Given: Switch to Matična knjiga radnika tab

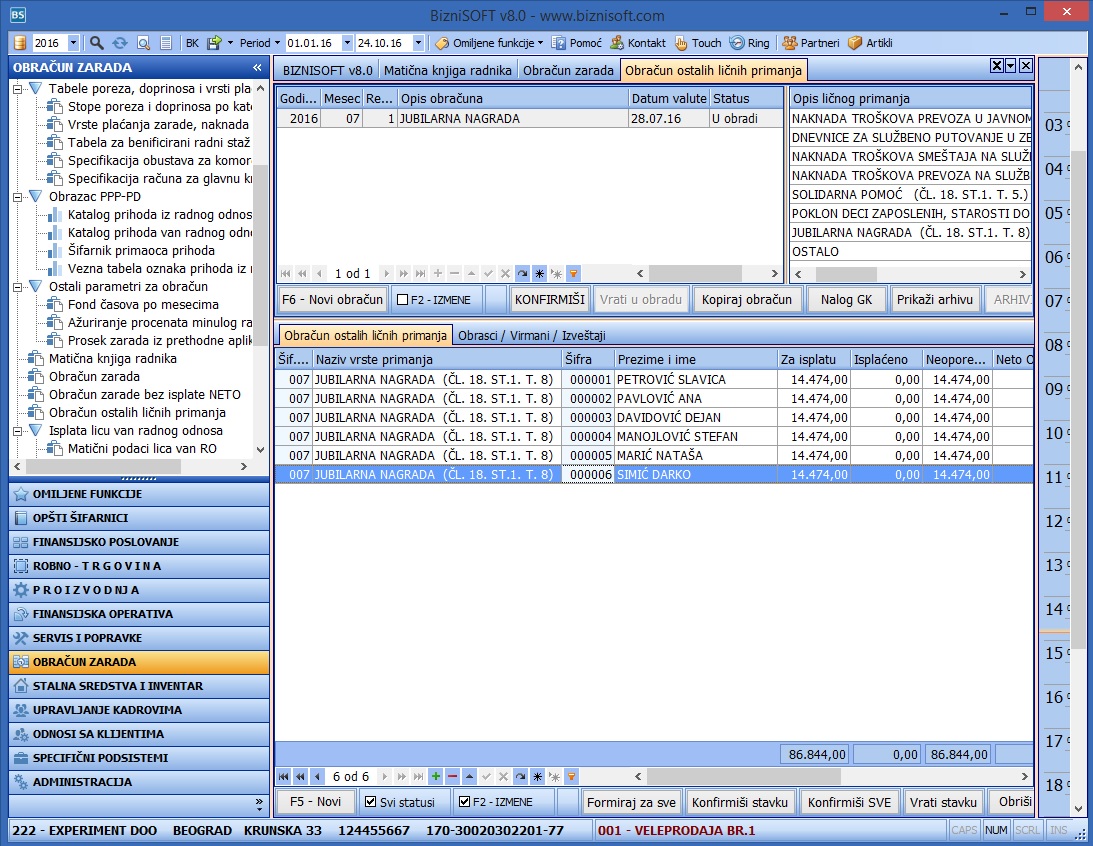Looking at the screenshot, I should [448, 70].
